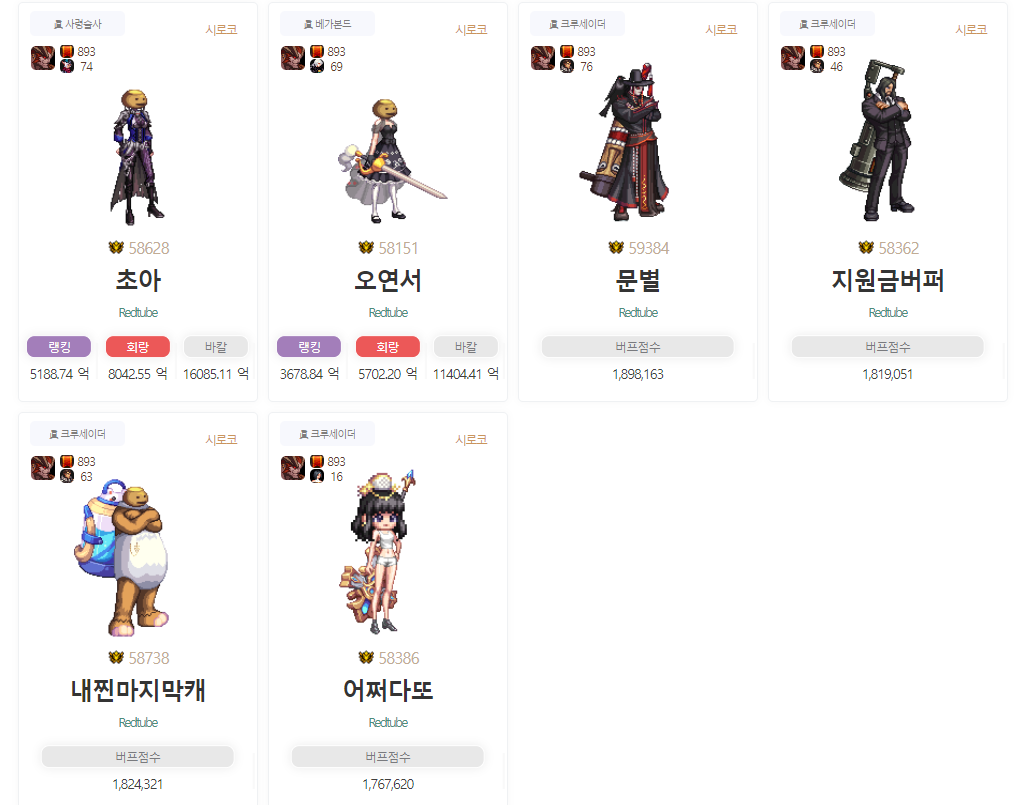Click the 초아 character avatar sprite

(138, 157)
